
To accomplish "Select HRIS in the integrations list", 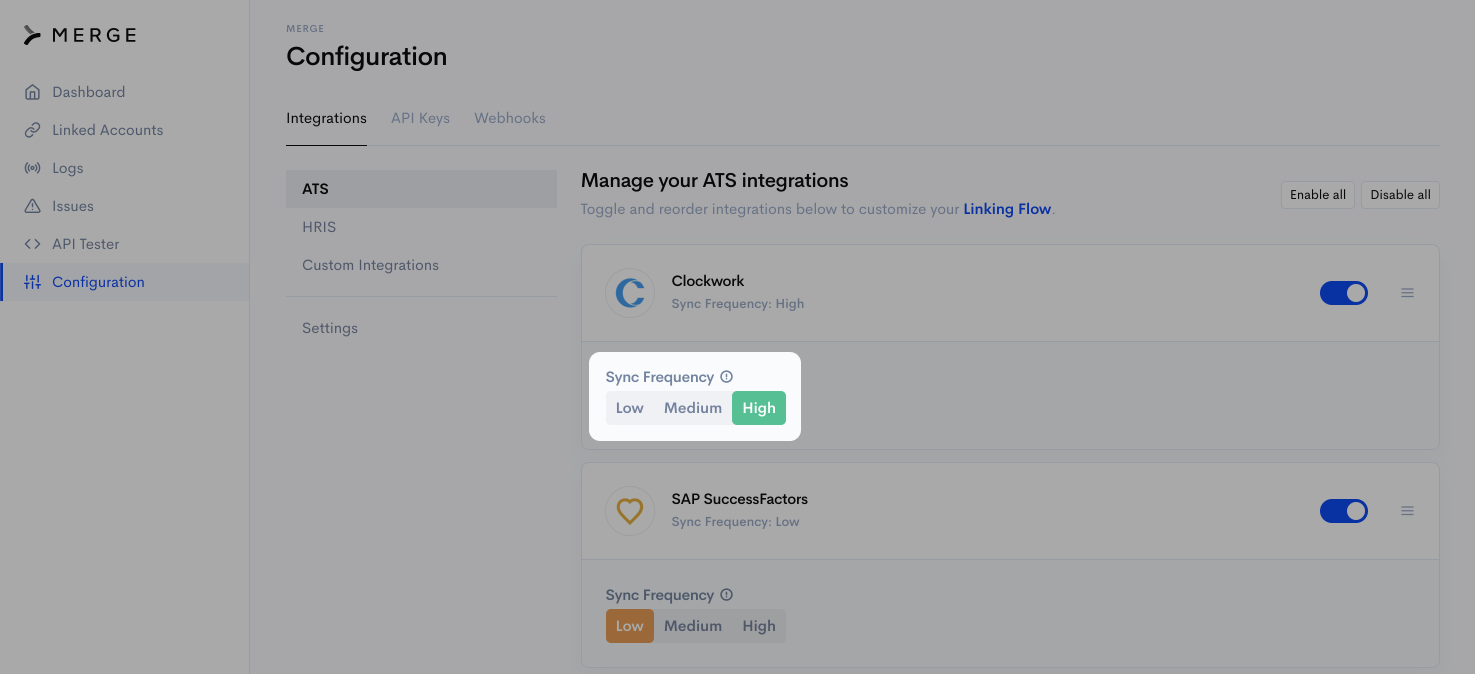I will click(x=319, y=227).
